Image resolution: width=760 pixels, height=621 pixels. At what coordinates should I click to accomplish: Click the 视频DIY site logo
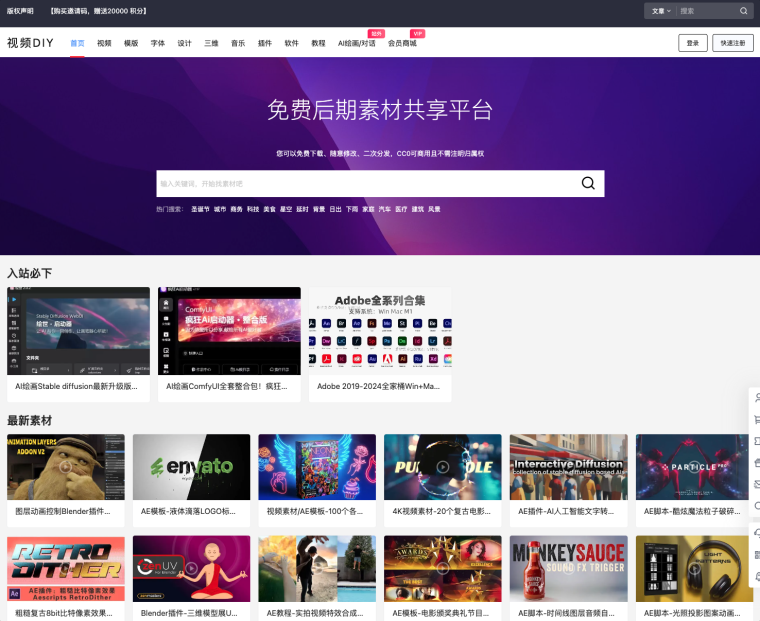30,43
